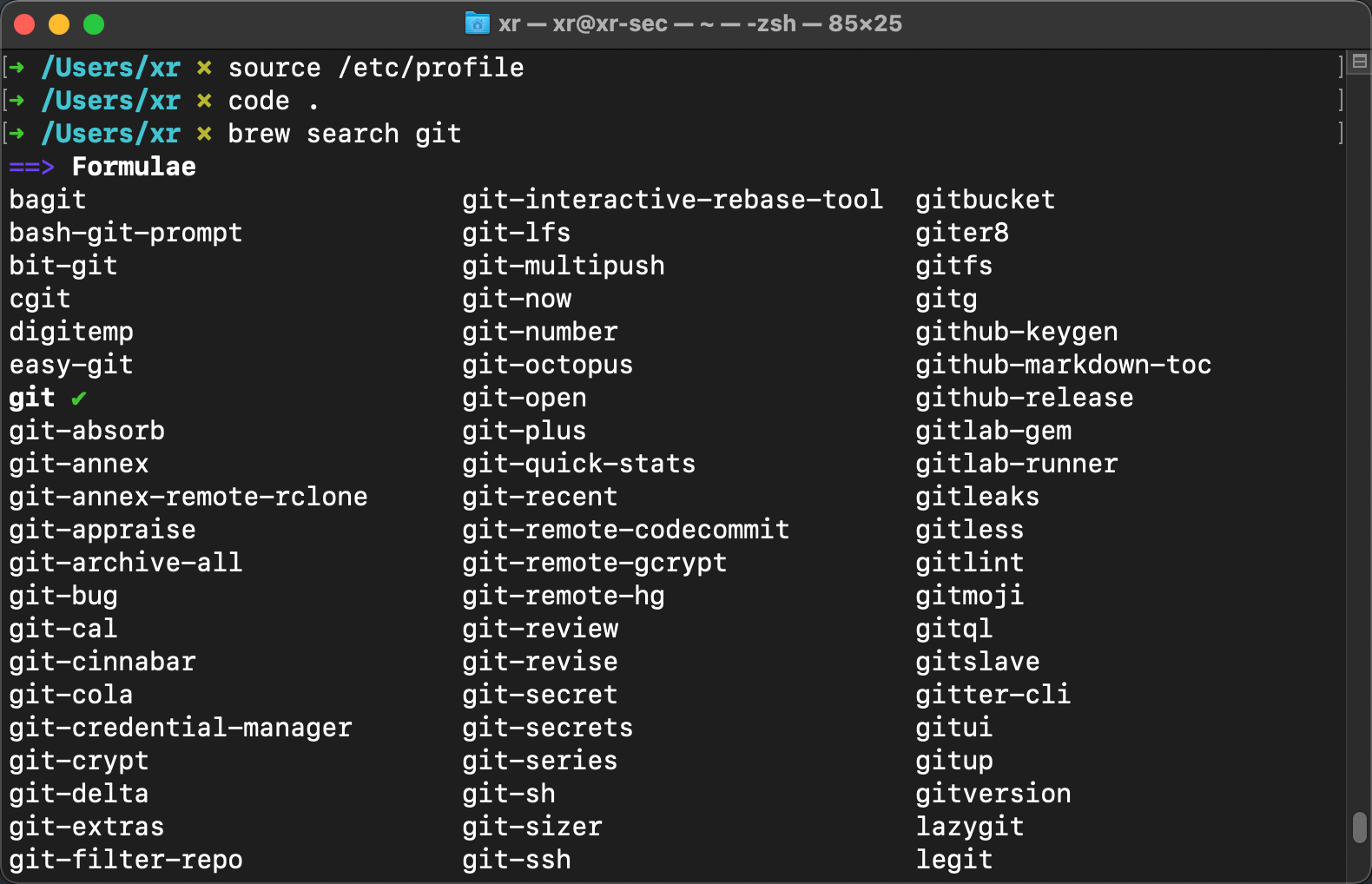Click the 'gitmoji' entry
The height and width of the screenshot is (884, 1372).
pos(970,596)
